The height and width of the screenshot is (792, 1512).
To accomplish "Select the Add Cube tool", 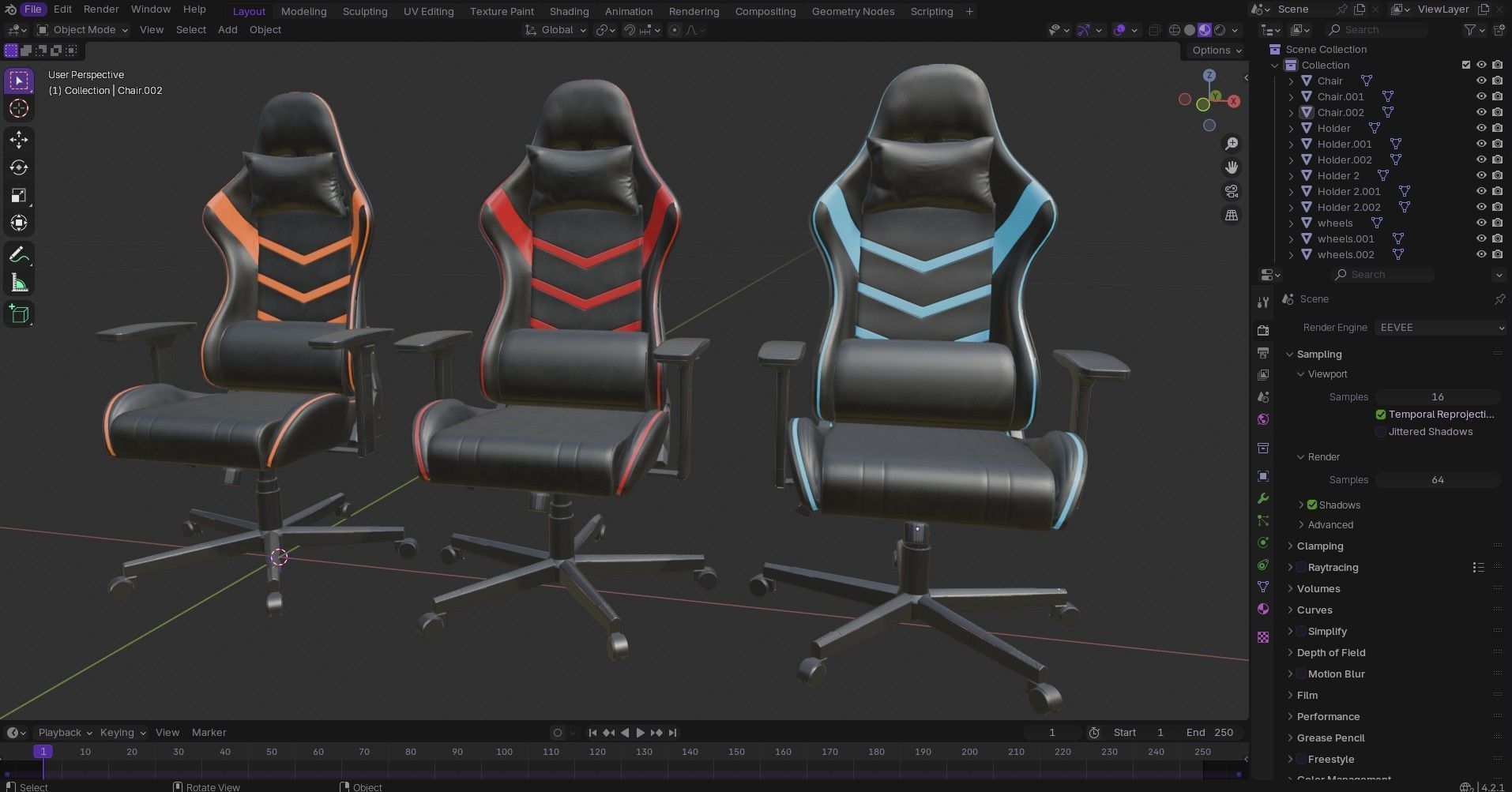I will (19, 314).
